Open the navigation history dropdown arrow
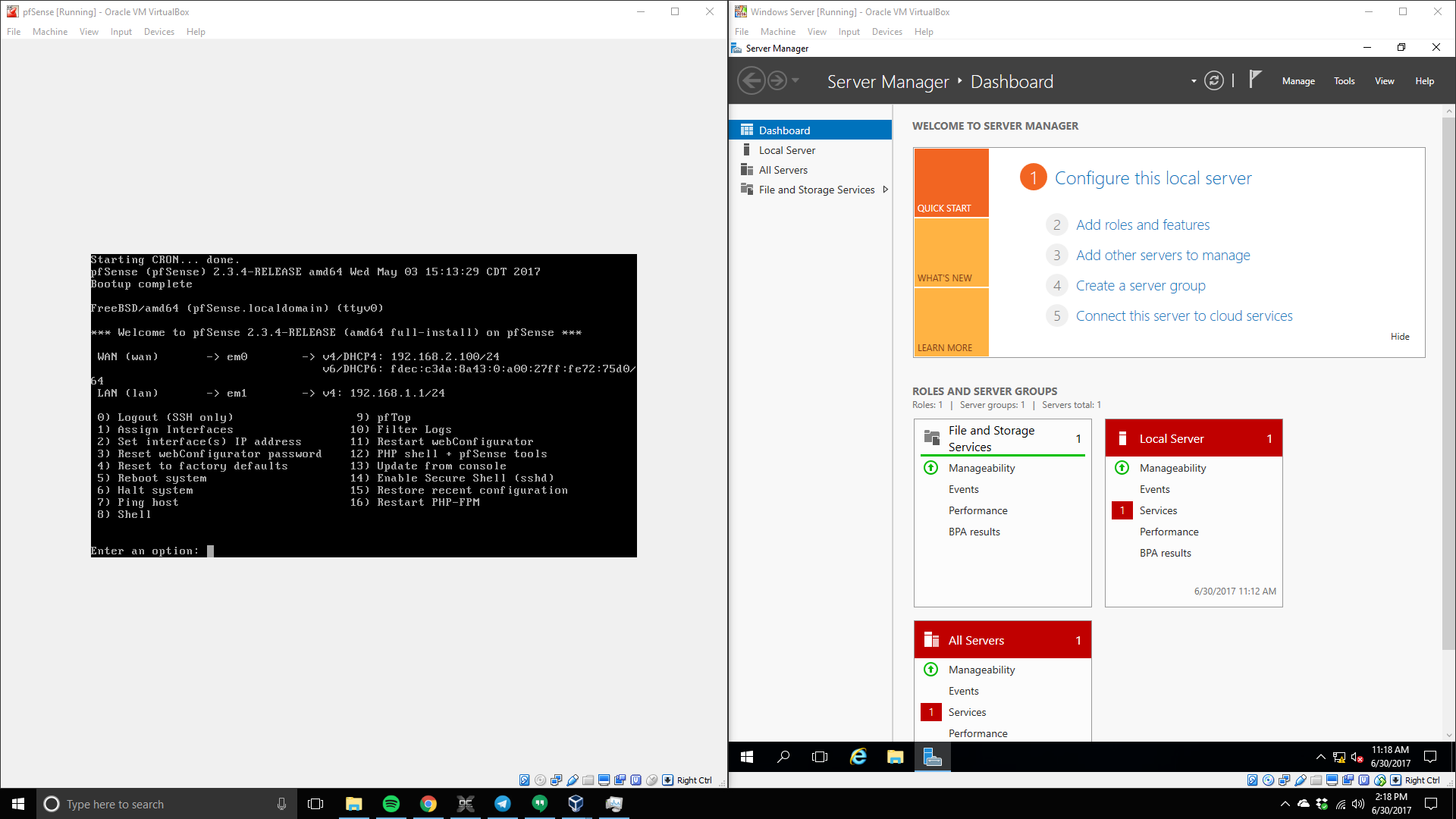Image resolution: width=1456 pixels, height=819 pixels. click(795, 80)
